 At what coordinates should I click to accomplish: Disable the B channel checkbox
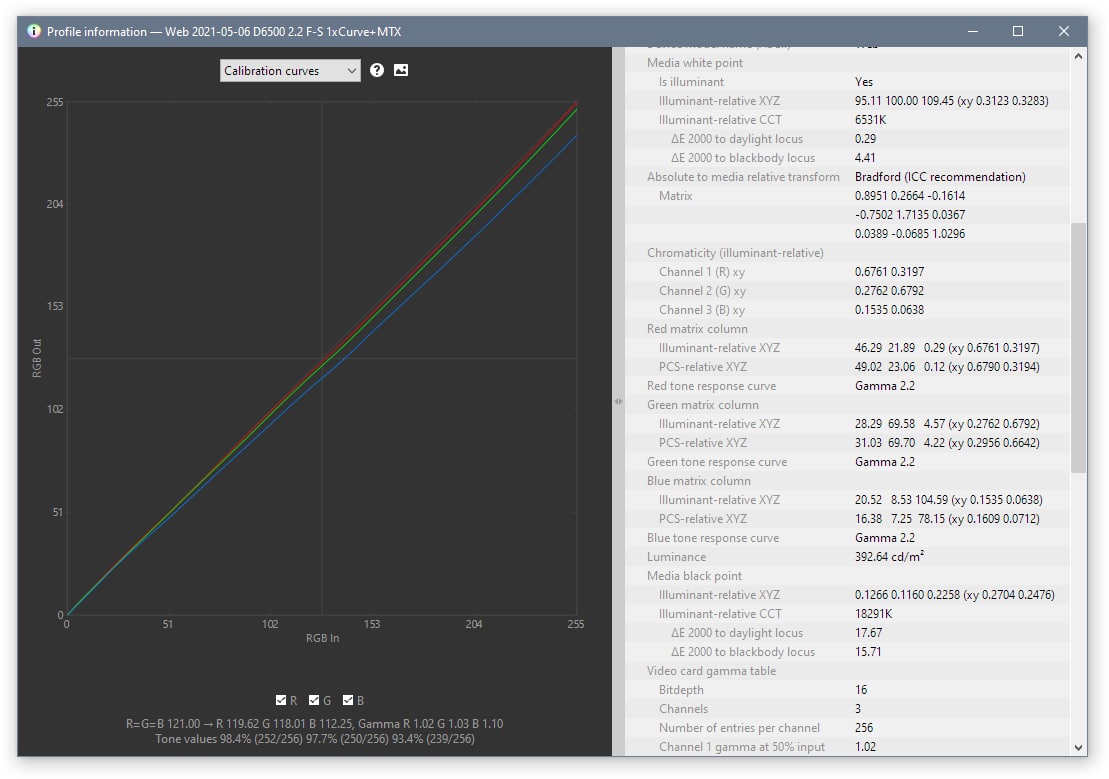coord(349,700)
